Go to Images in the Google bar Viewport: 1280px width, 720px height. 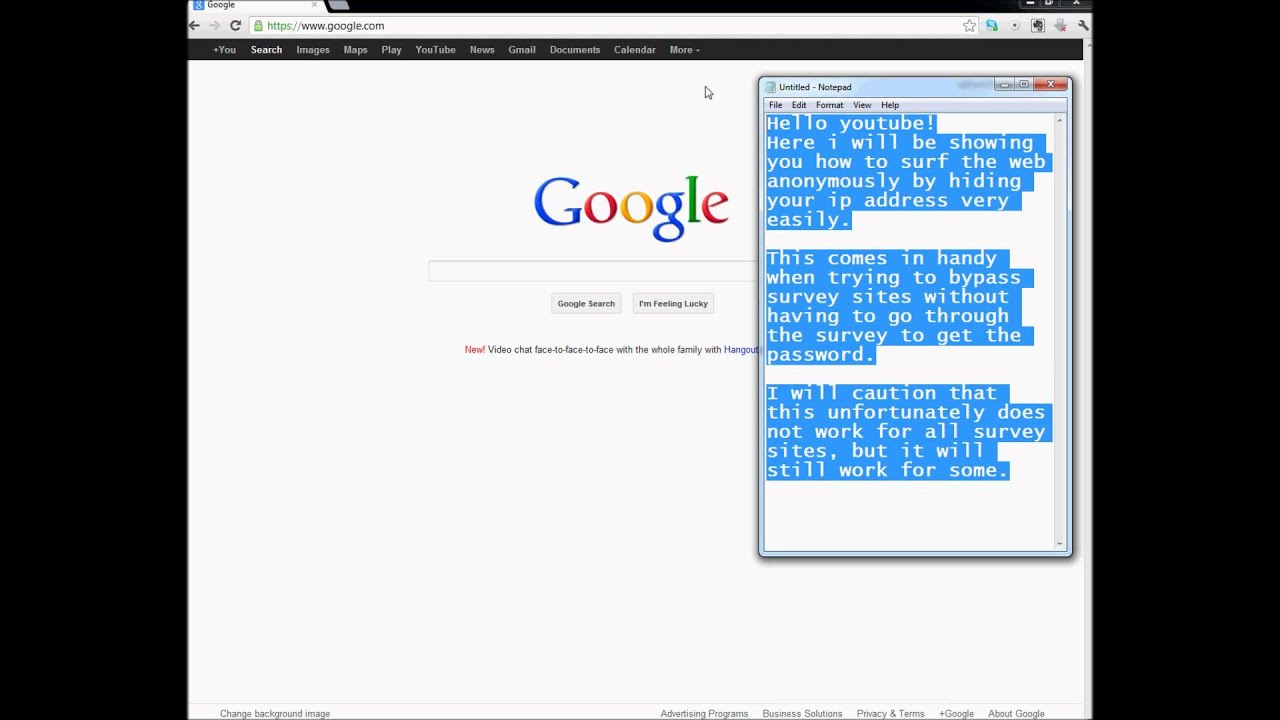tap(313, 50)
